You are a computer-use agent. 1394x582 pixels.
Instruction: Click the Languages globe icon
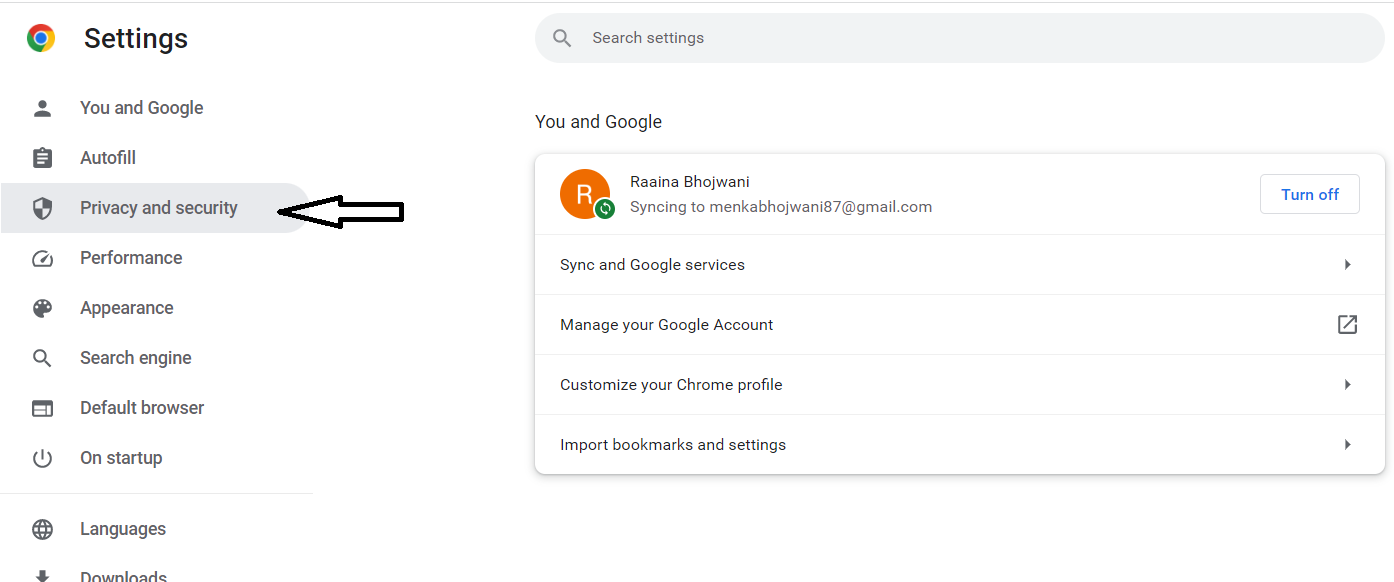tap(42, 529)
